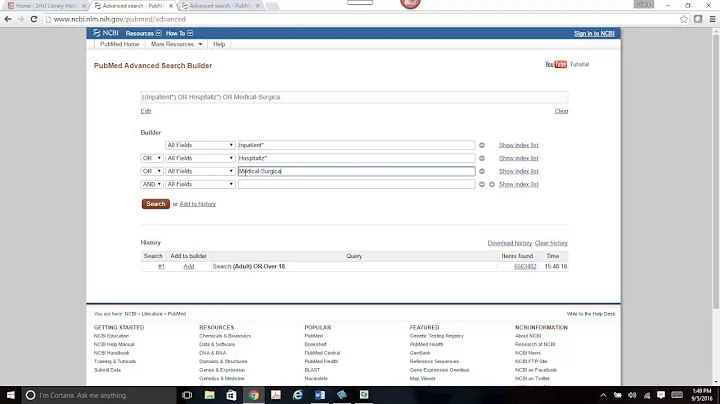Change OR operator on Hospitaliz* row
720x404 pixels.
click(152, 158)
